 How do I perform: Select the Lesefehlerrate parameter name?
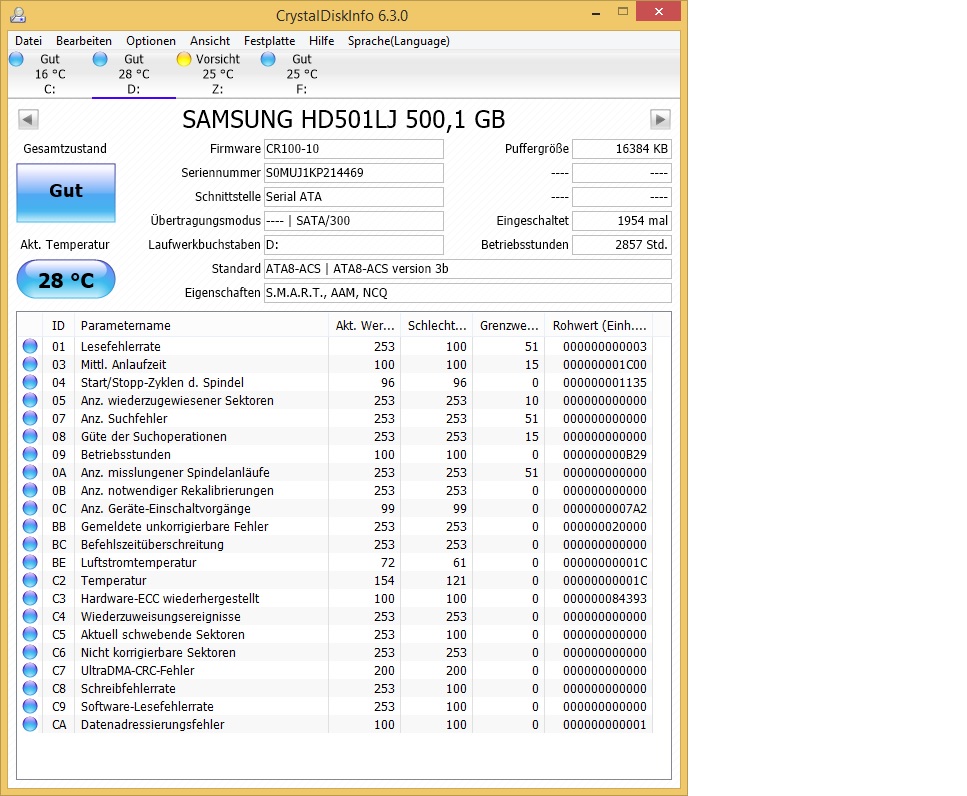(x=121, y=347)
